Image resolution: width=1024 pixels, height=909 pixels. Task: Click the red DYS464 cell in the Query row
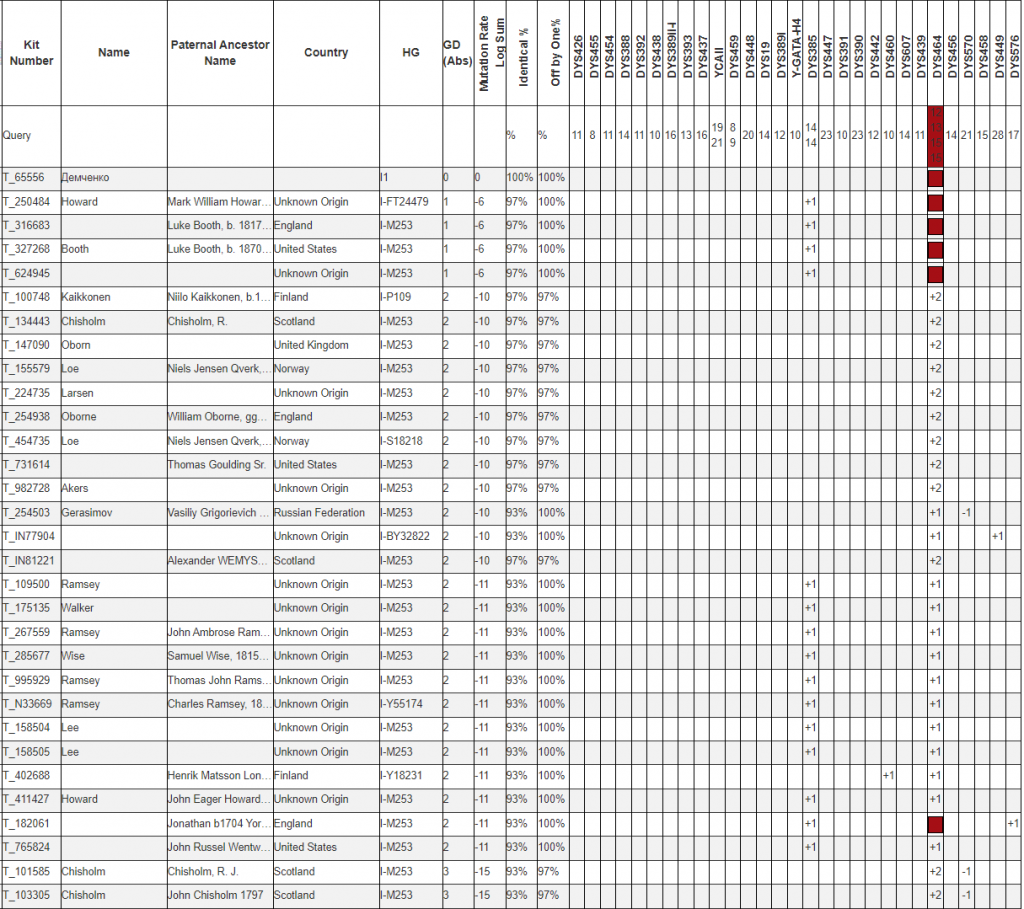pos(936,135)
